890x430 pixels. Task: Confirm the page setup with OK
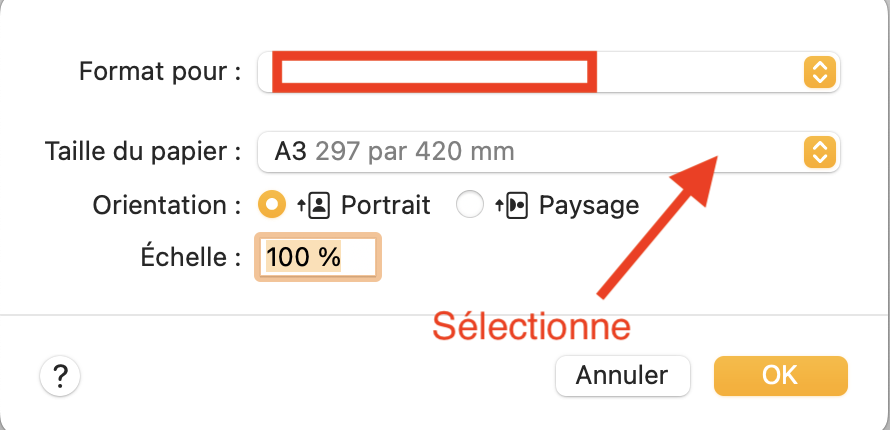pyautogui.click(x=780, y=375)
